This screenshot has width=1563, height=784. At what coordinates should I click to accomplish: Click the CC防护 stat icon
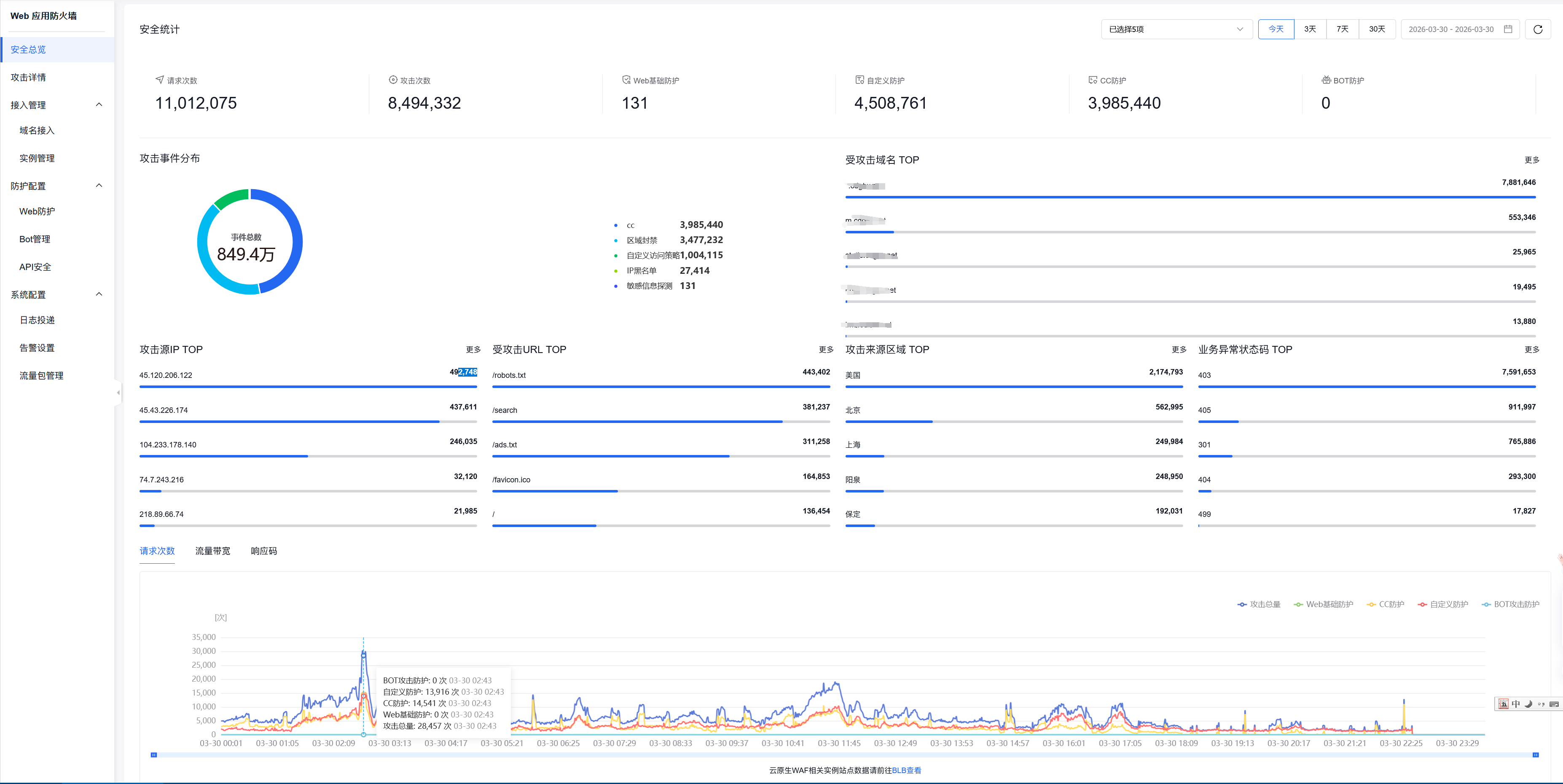[x=1092, y=80]
